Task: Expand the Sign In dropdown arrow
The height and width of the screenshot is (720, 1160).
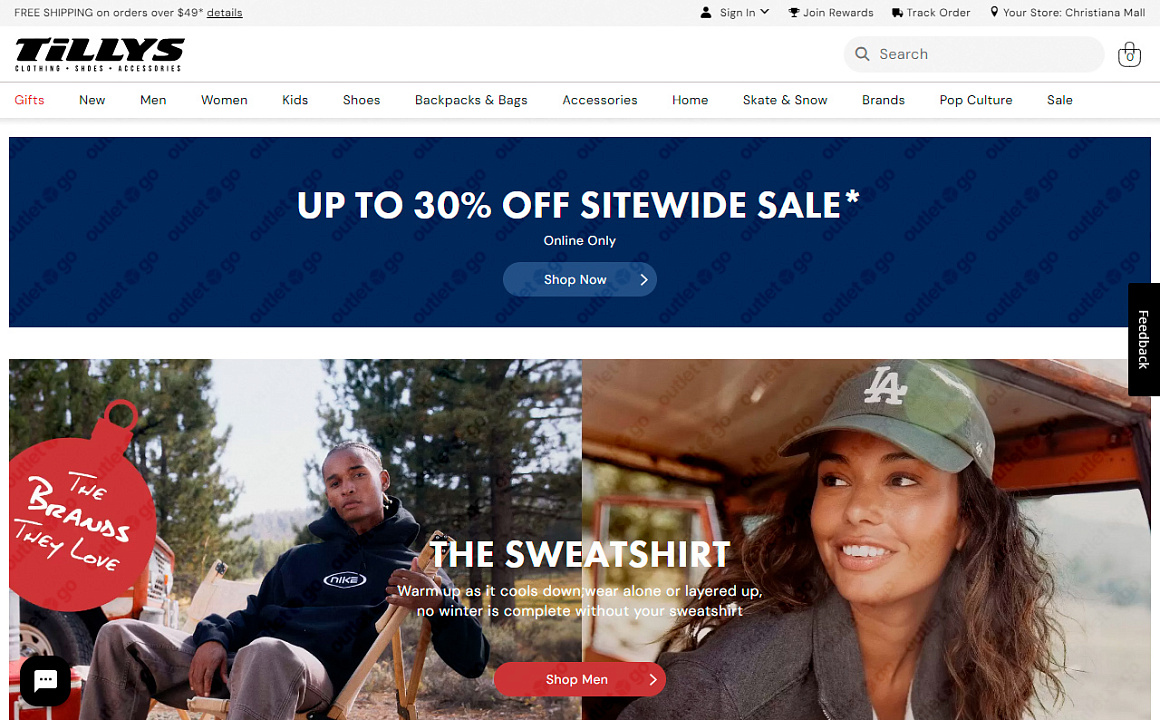Action: pos(765,12)
